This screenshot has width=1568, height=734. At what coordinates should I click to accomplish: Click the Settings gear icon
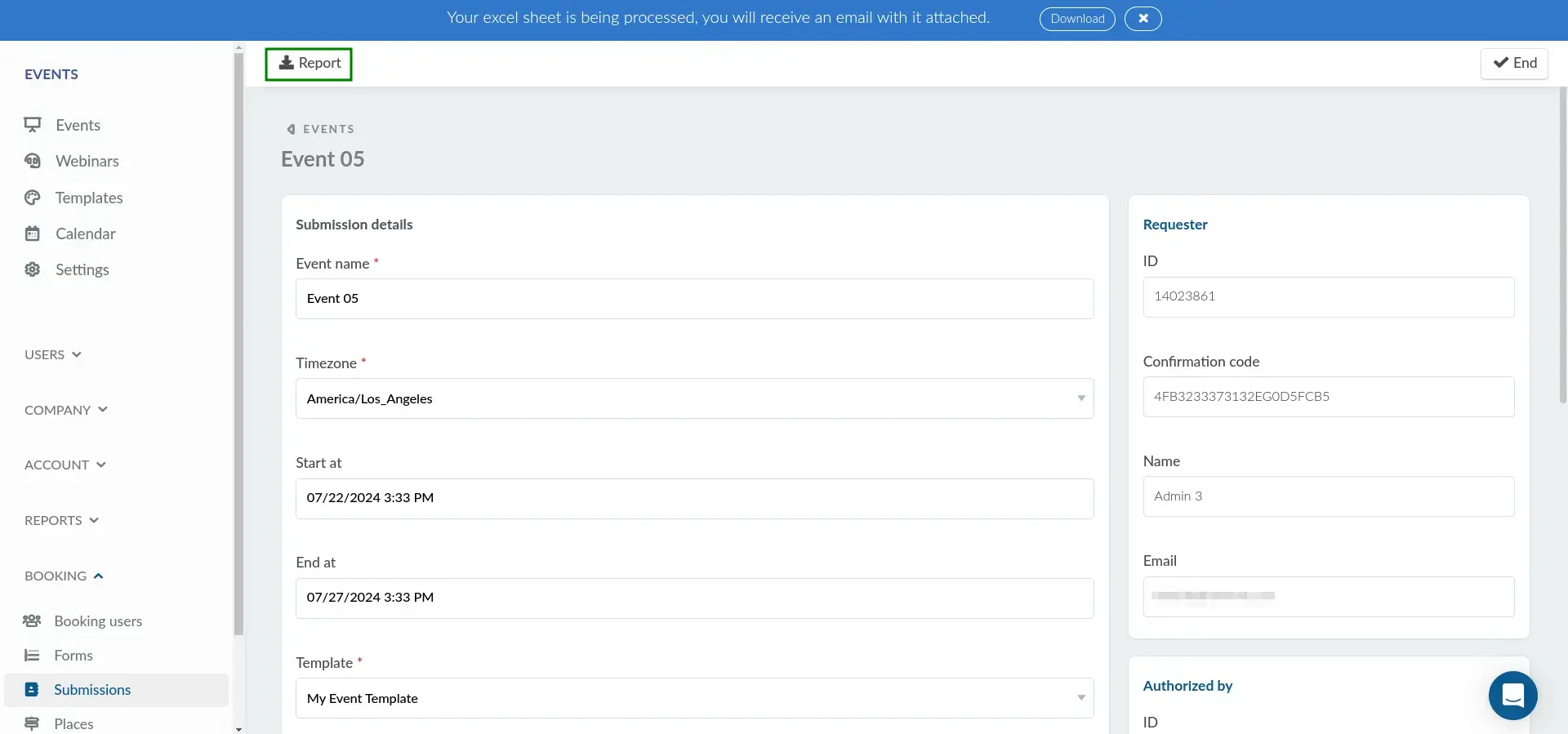coord(32,269)
